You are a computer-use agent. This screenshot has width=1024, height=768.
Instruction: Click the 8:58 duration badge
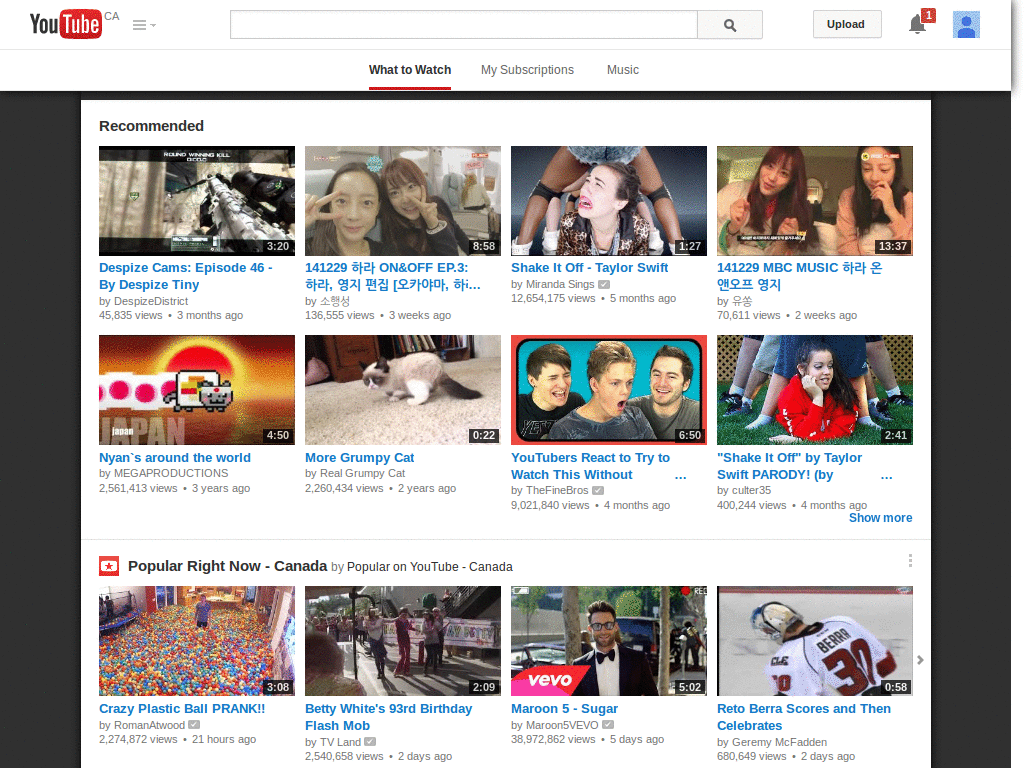[484, 246]
